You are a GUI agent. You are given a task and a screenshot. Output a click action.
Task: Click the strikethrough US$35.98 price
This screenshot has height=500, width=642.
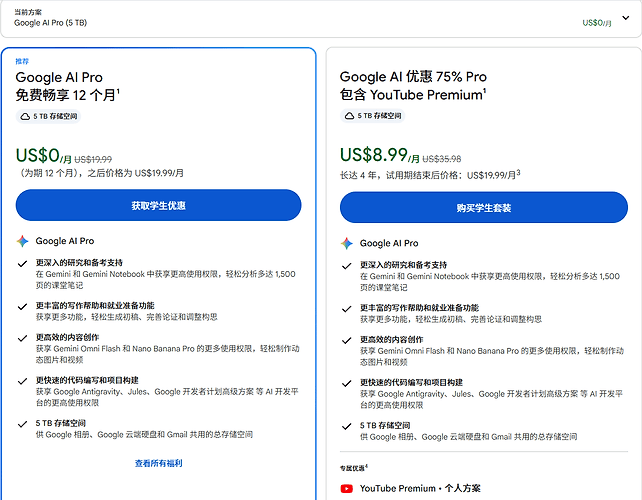[441, 158]
